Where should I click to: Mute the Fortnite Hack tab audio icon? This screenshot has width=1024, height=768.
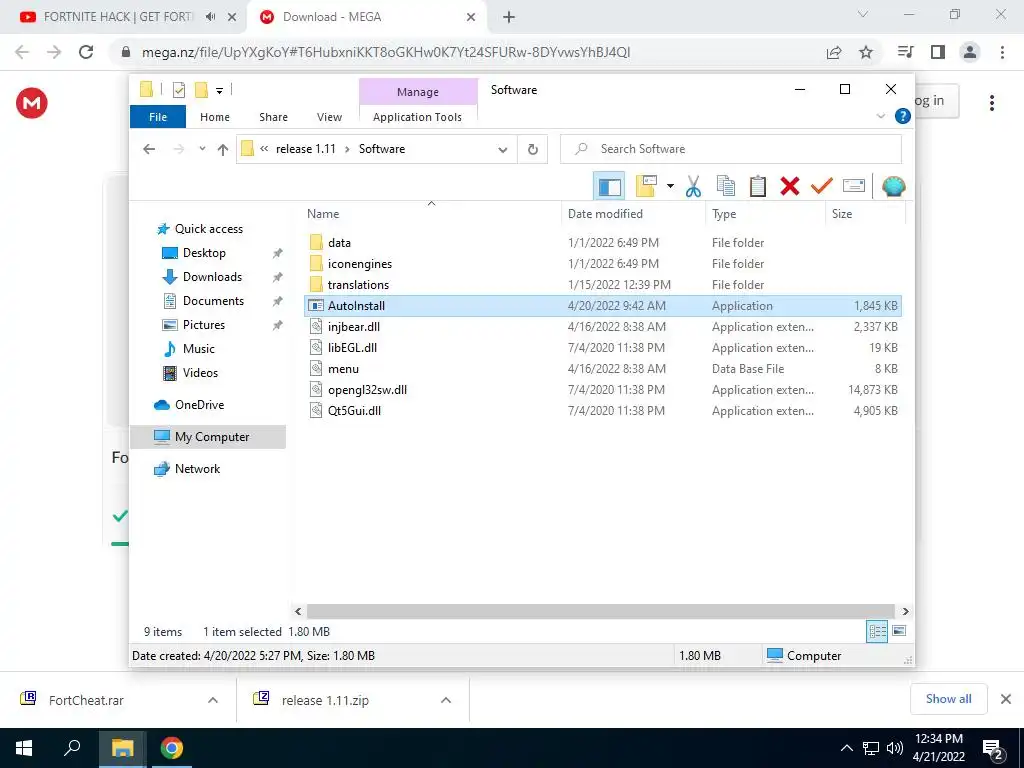tap(210, 17)
